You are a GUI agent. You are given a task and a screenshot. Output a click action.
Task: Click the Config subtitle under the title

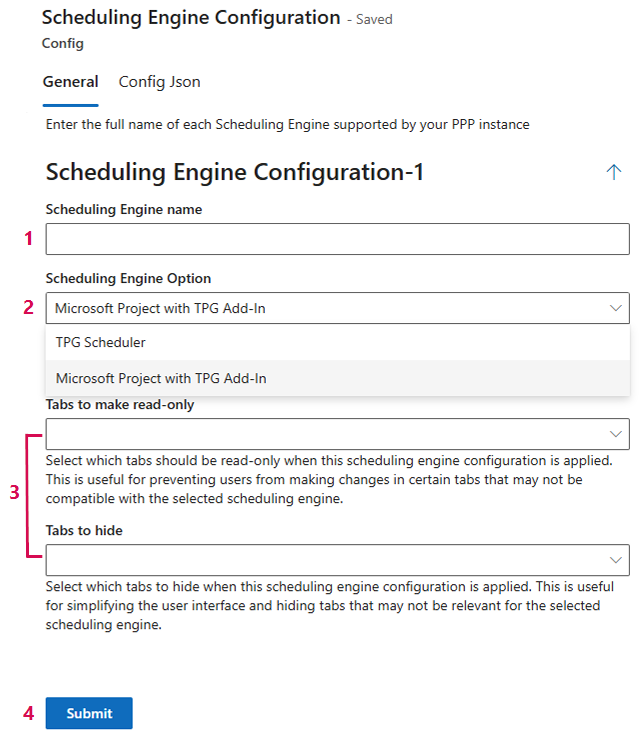pyautogui.click(x=62, y=43)
